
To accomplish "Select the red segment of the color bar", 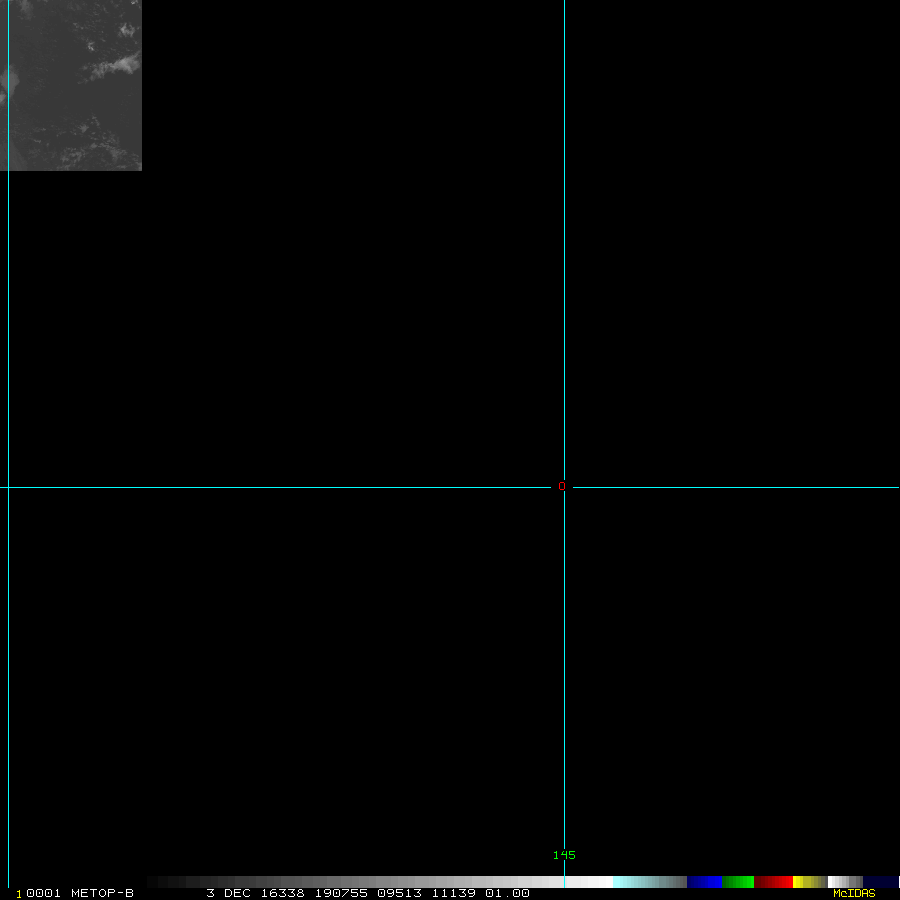I will tap(773, 882).
